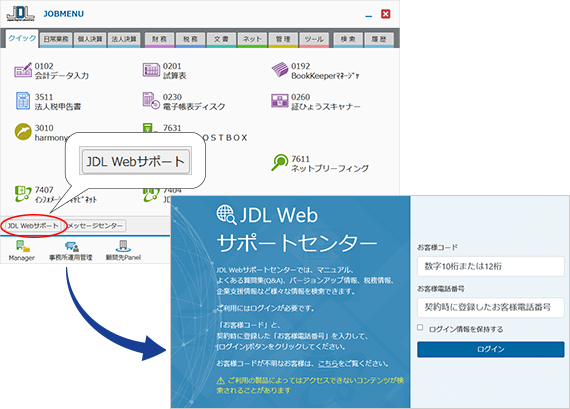Open 0260 証ひょうスキャナー icon
The width and height of the screenshot is (570, 409).
tap(280, 101)
